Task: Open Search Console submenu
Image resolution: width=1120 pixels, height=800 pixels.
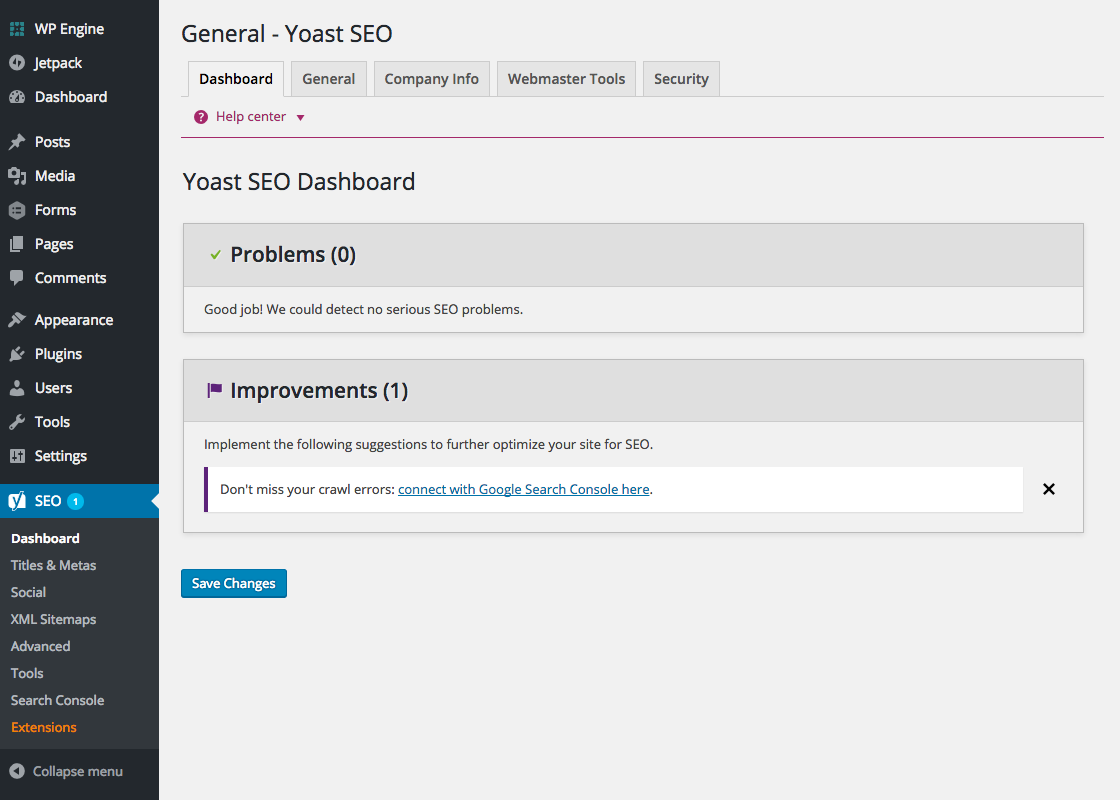Action: (x=58, y=701)
